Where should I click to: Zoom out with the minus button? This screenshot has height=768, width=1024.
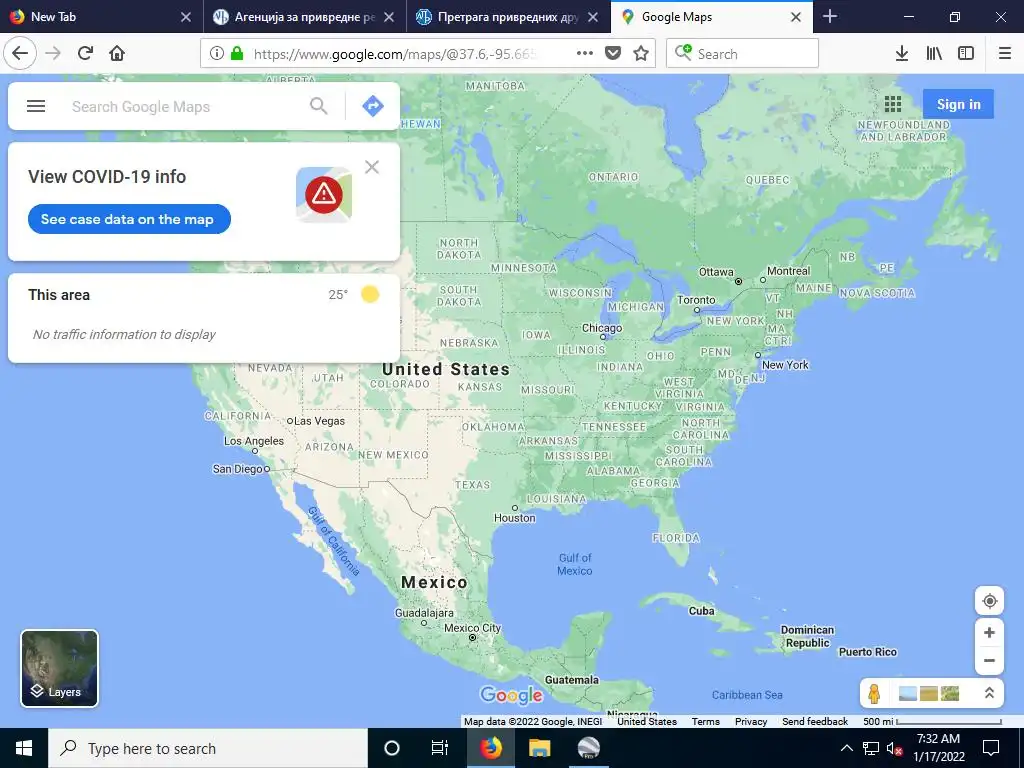(x=989, y=660)
